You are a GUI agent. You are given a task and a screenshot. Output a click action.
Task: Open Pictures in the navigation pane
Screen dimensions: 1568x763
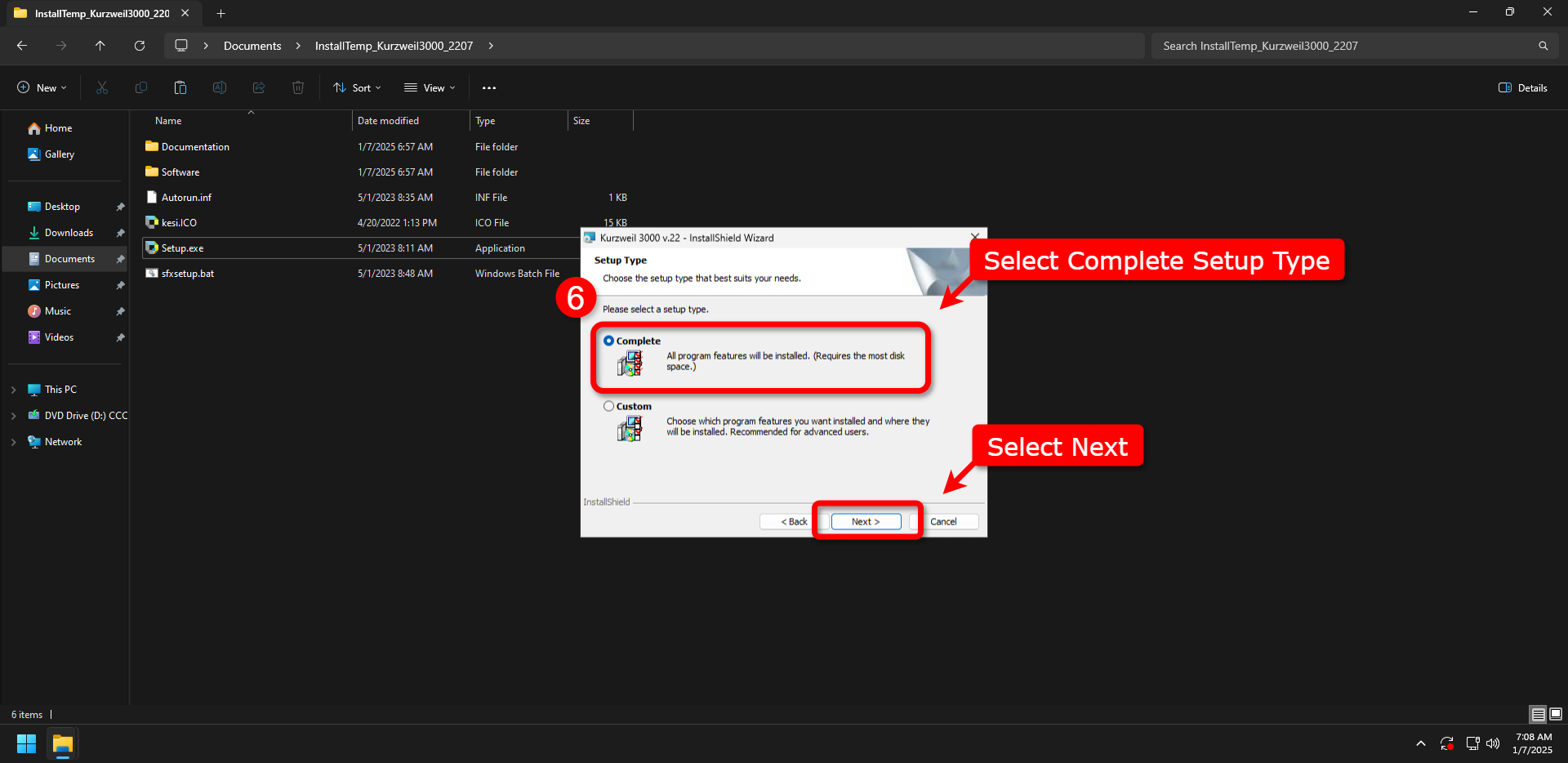tap(62, 285)
